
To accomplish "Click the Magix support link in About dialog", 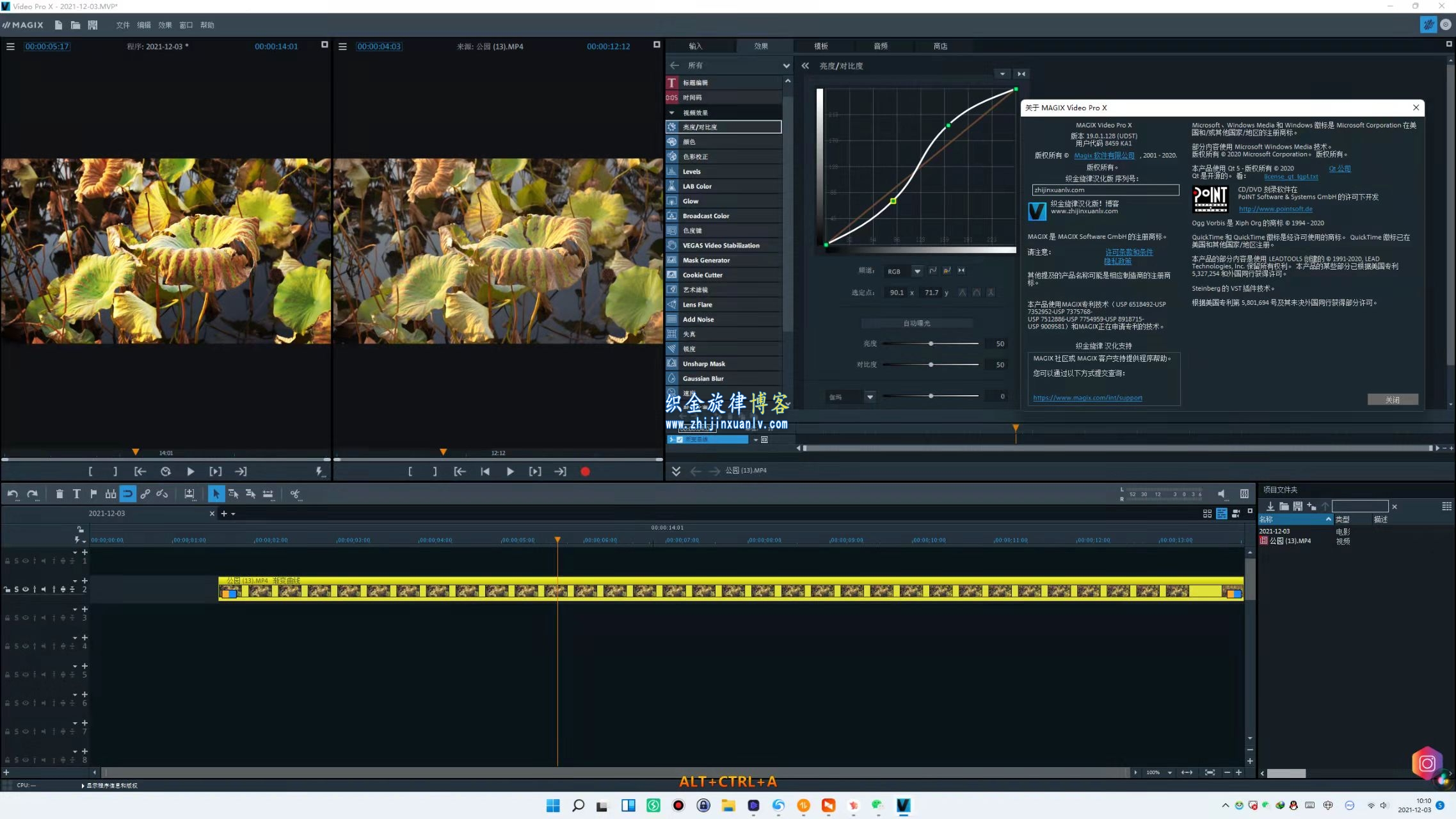I will [x=1088, y=397].
